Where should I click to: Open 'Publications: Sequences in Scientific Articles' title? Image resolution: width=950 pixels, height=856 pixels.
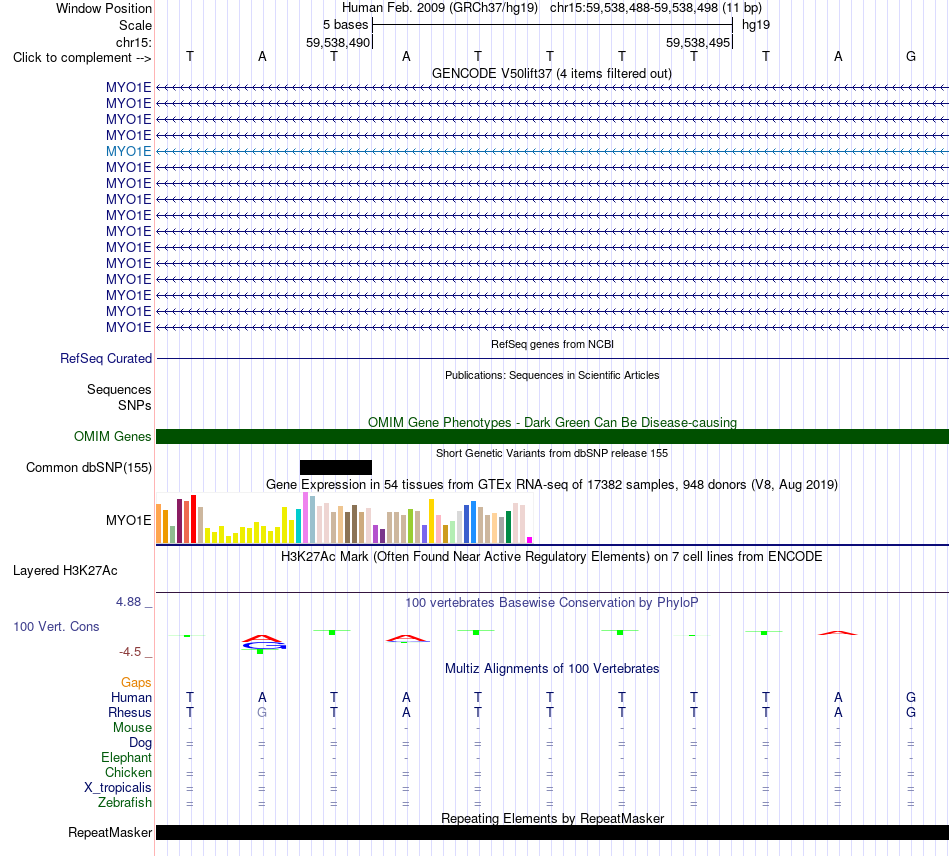552,375
